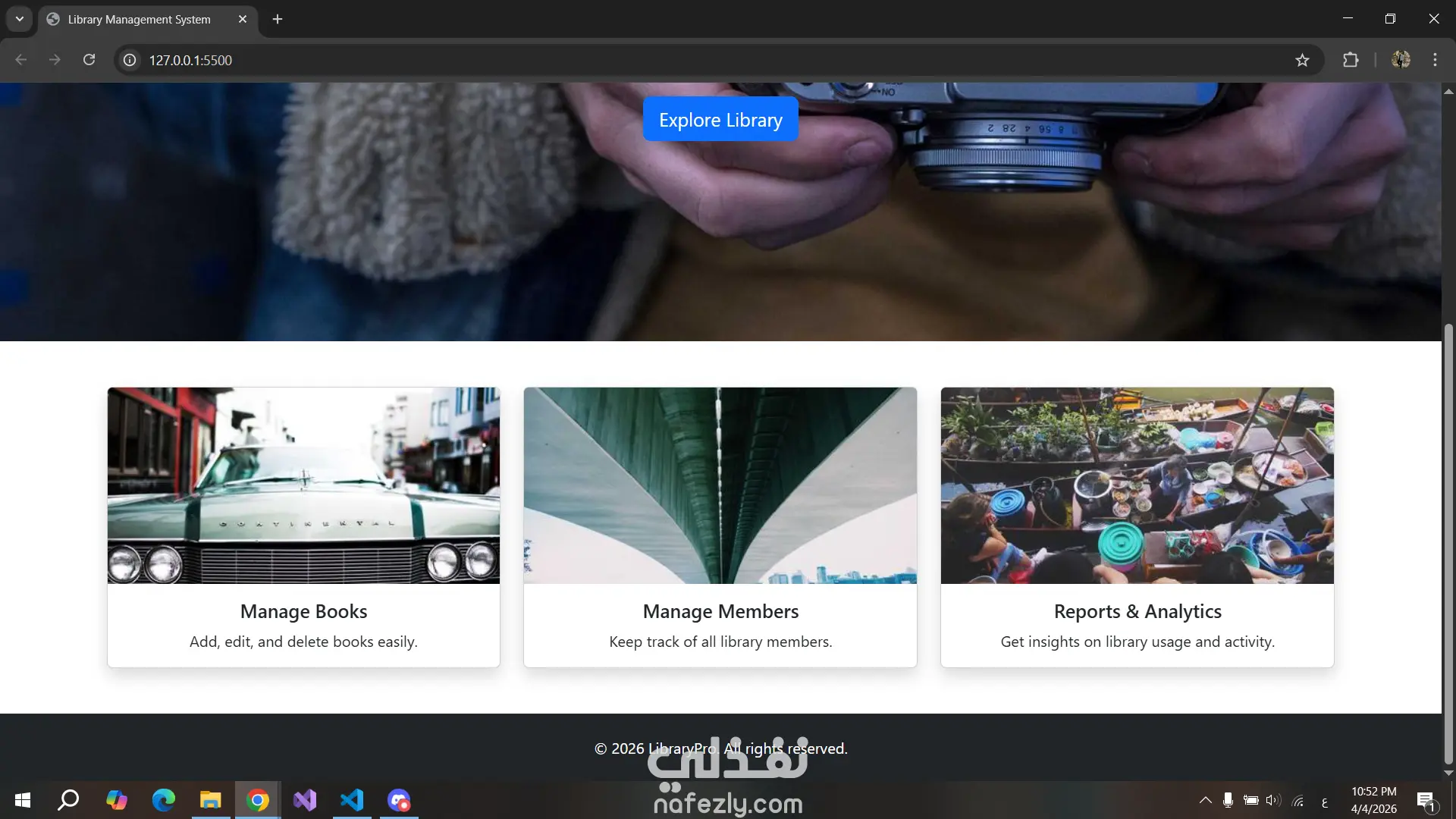Open the Chrome profile avatar
The width and height of the screenshot is (1456, 819).
pos(1400,60)
